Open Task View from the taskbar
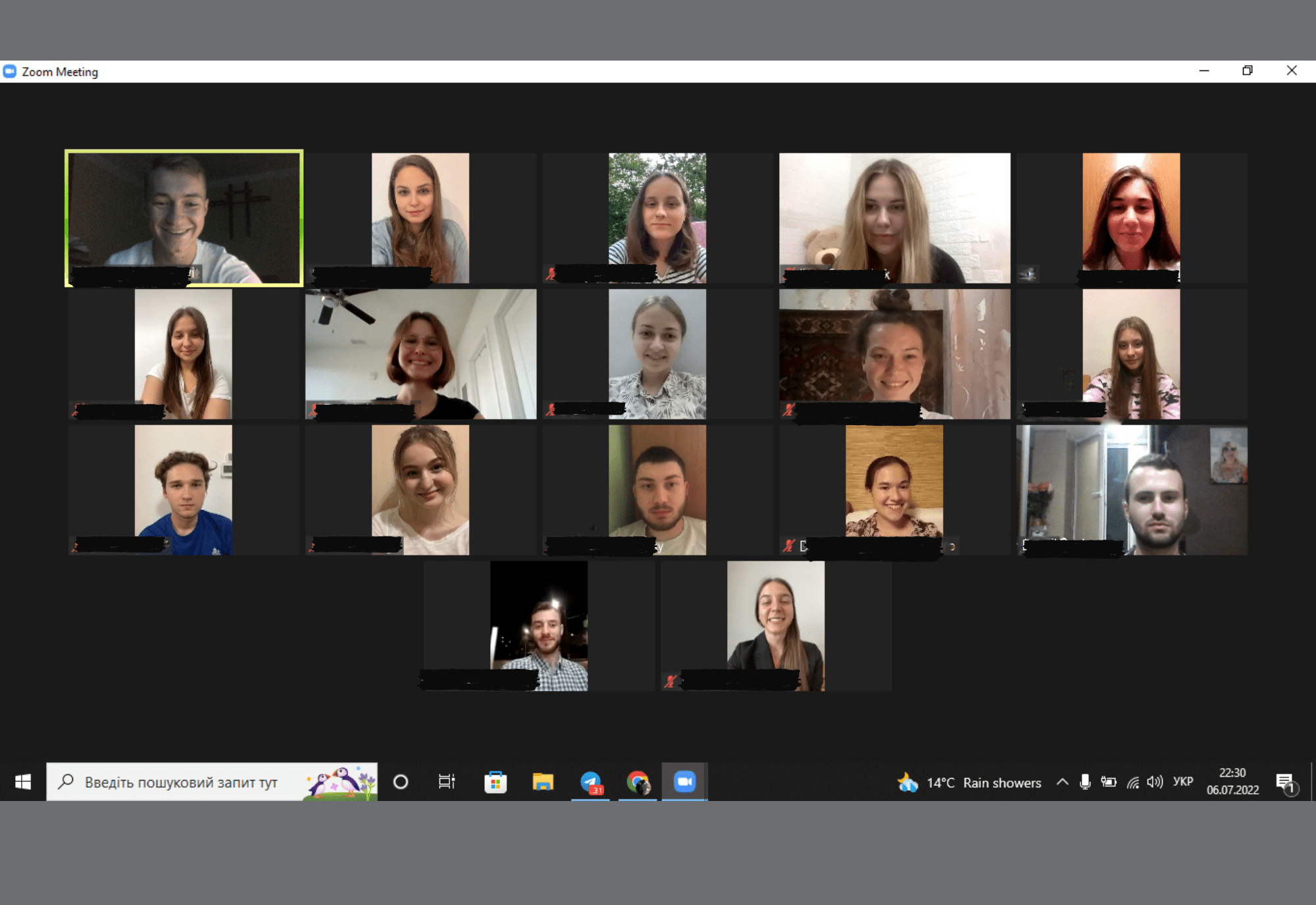 pyautogui.click(x=447, y=782)
